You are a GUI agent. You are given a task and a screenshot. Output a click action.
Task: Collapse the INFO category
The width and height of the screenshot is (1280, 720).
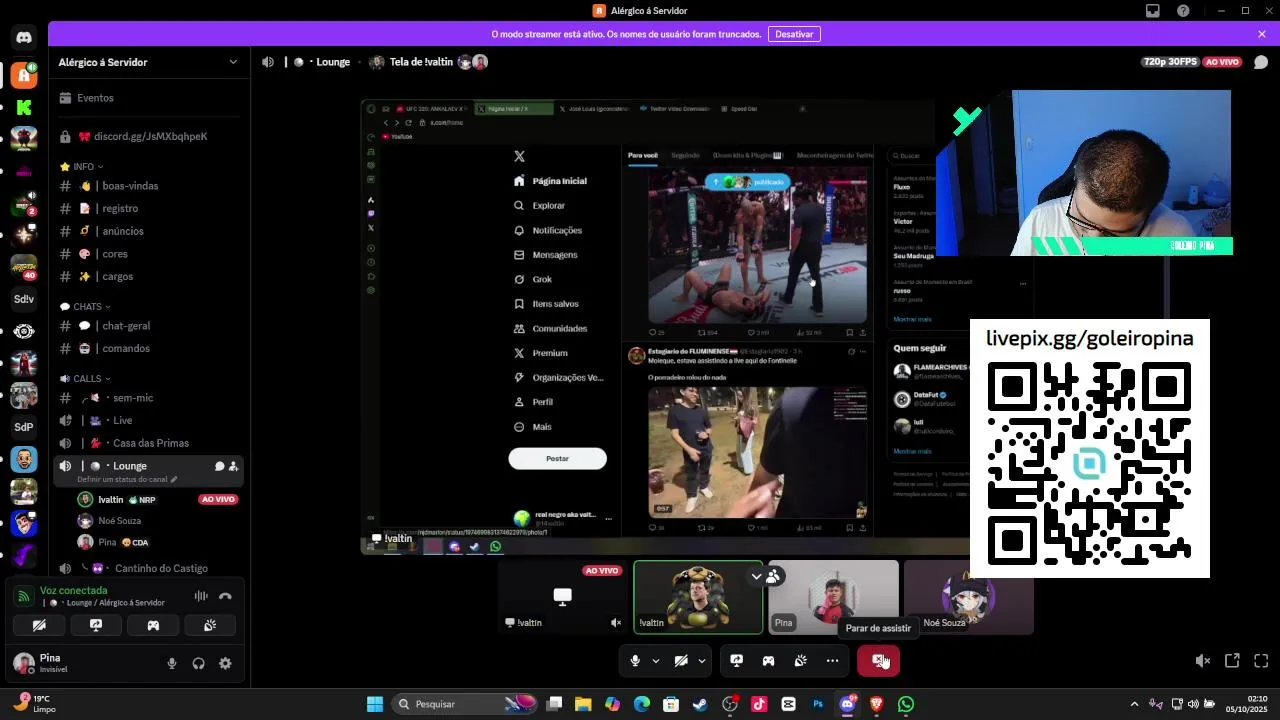(82, 167)
